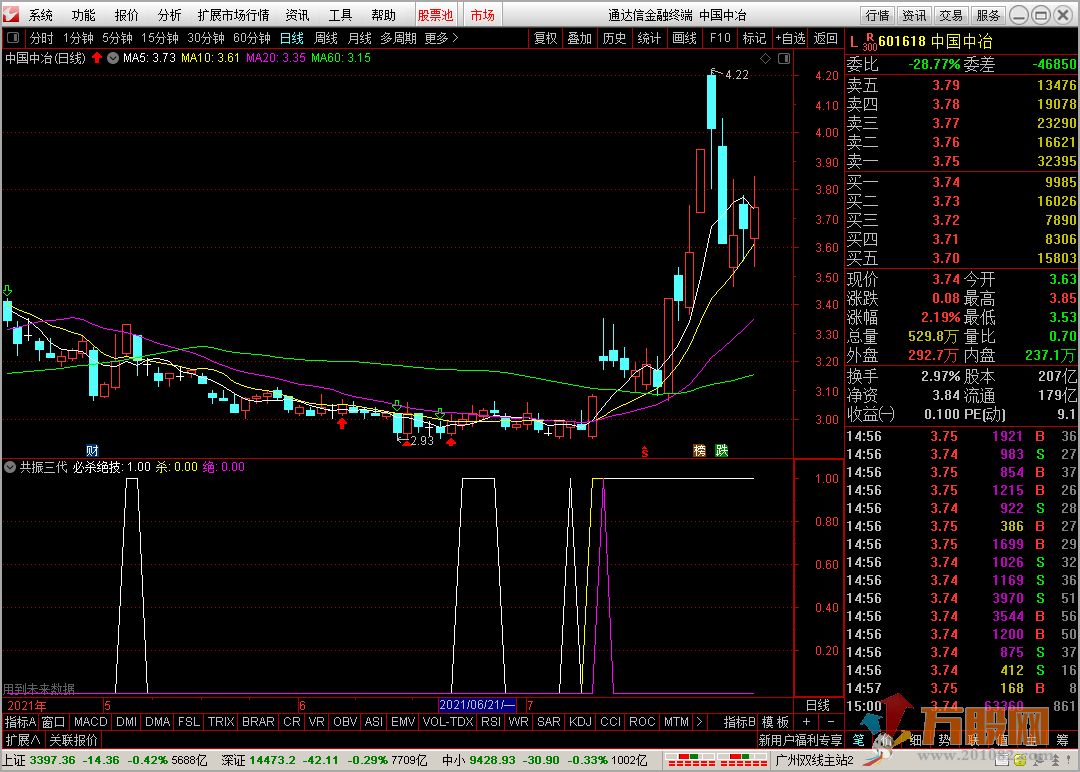Click the 榜 marker below candles
This screenshot has width=1080, height=772.
click(700, 450)
